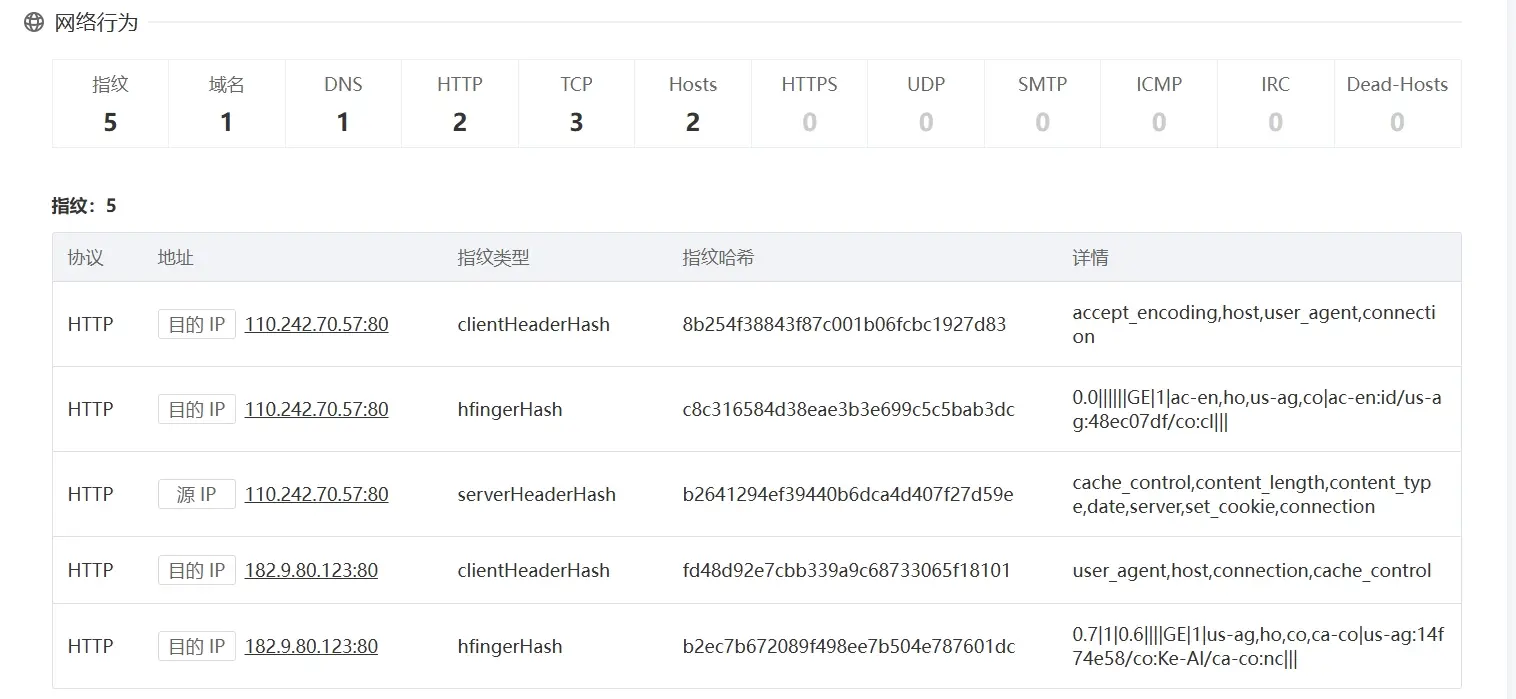Open the UDP tab
1516x699 pixels.
coord(926,103)
